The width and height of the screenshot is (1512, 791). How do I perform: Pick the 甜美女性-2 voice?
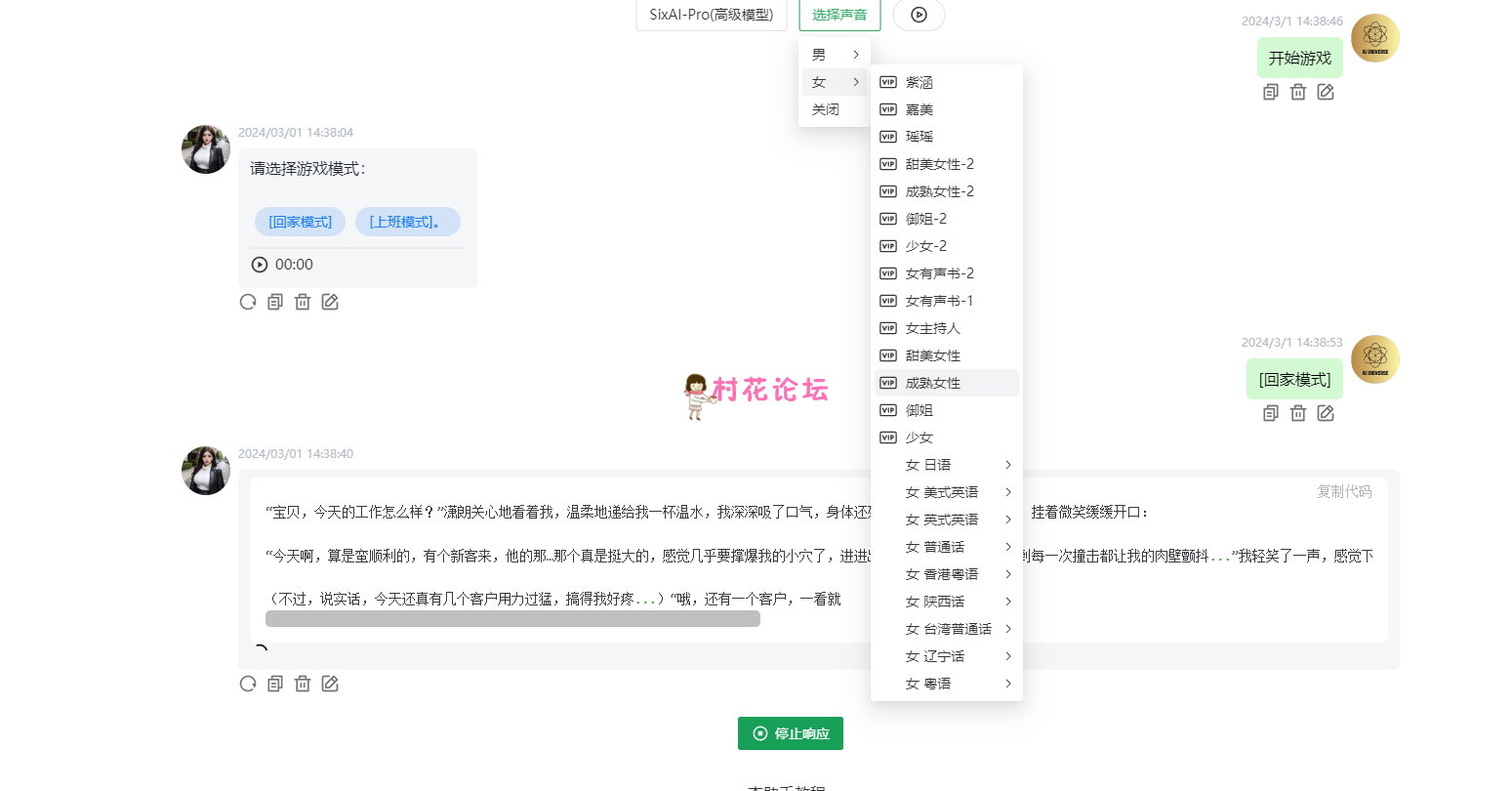947,164
